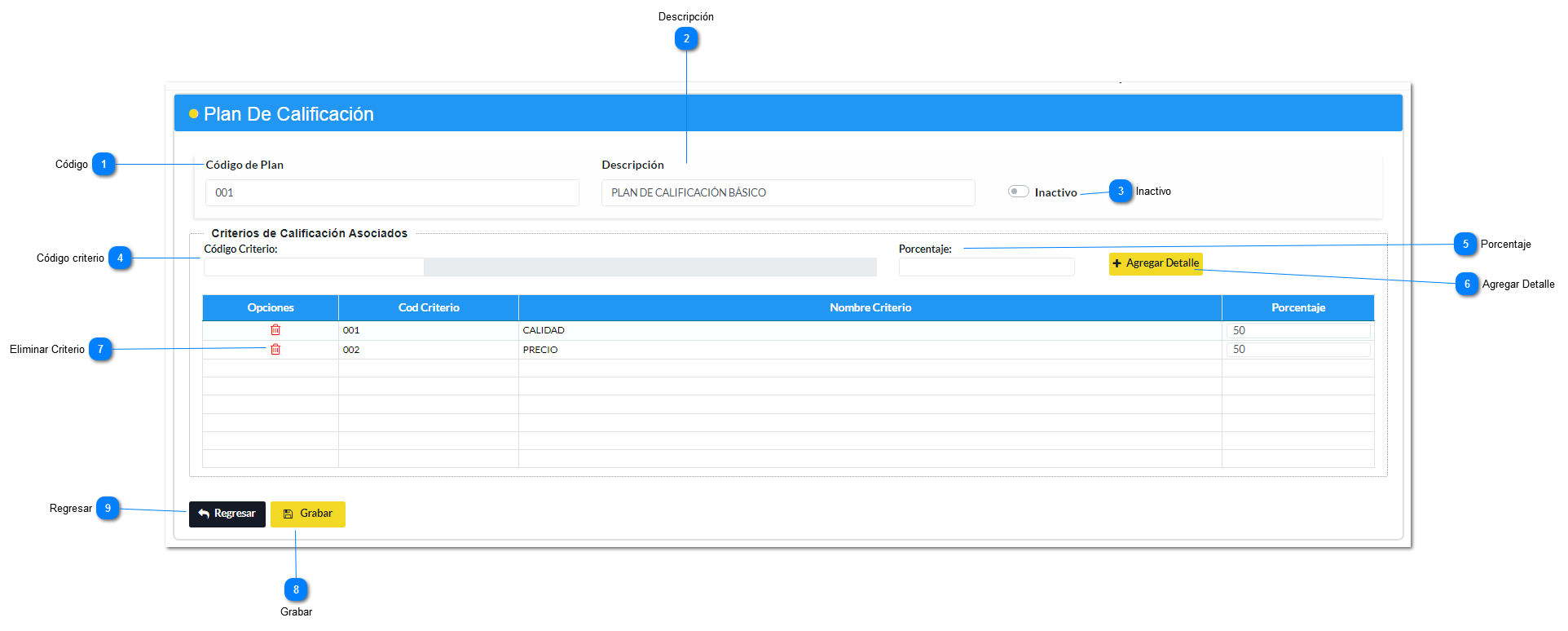Image resolution: width=1568 pixels, height=631 pixels.
Task: Click the Criterios de Calificación Asociados heading
Action: pos(310,233)
